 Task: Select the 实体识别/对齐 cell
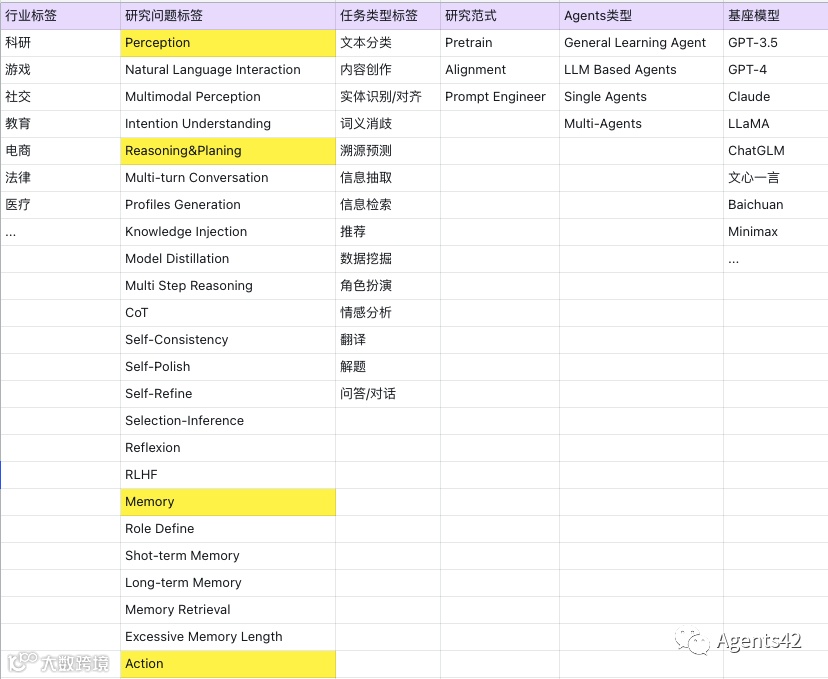388,97
